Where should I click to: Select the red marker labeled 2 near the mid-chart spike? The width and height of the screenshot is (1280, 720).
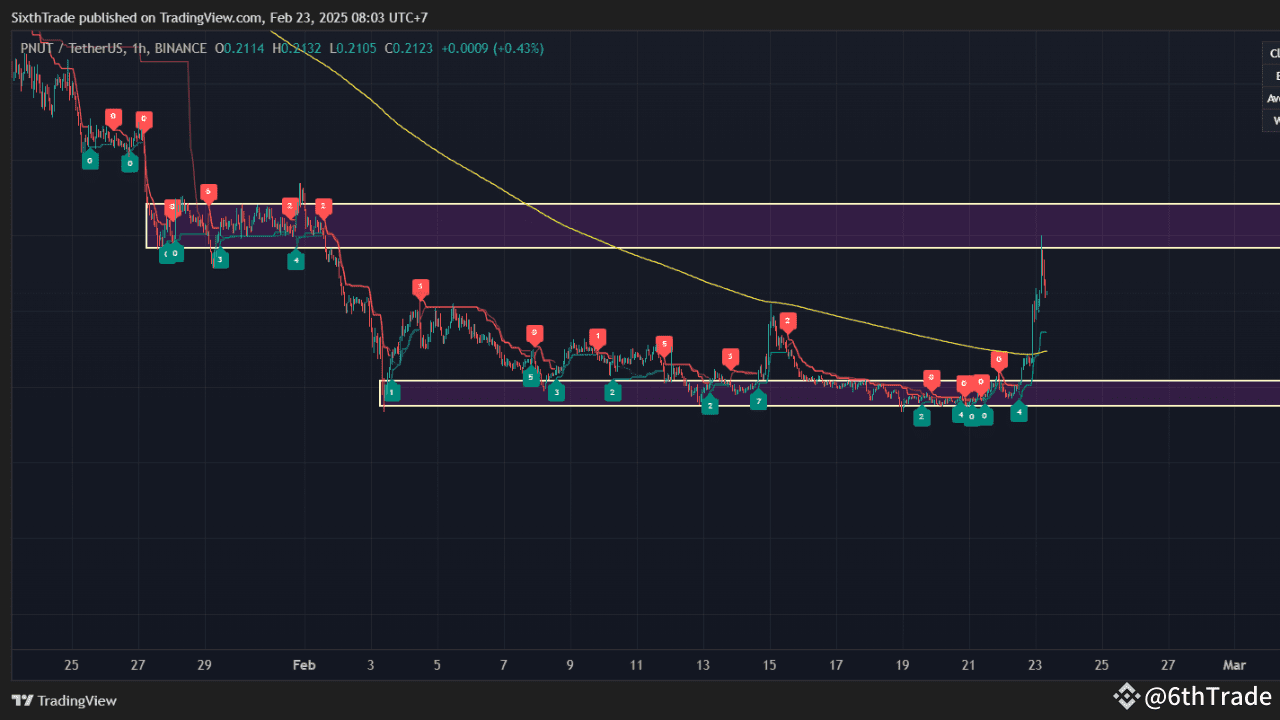[x=788, y=322]
